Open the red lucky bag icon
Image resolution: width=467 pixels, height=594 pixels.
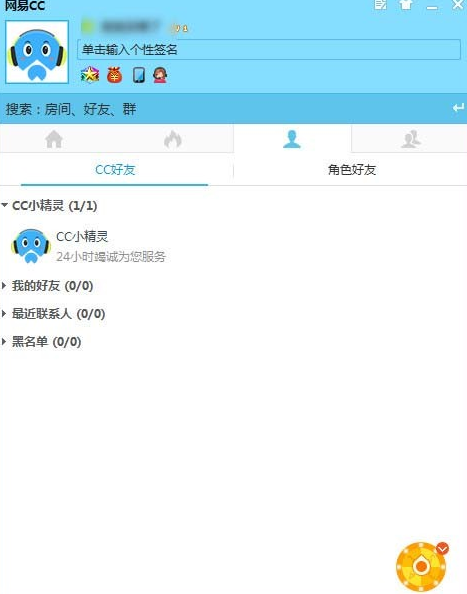pyautogui.click(x=114, y=75)
